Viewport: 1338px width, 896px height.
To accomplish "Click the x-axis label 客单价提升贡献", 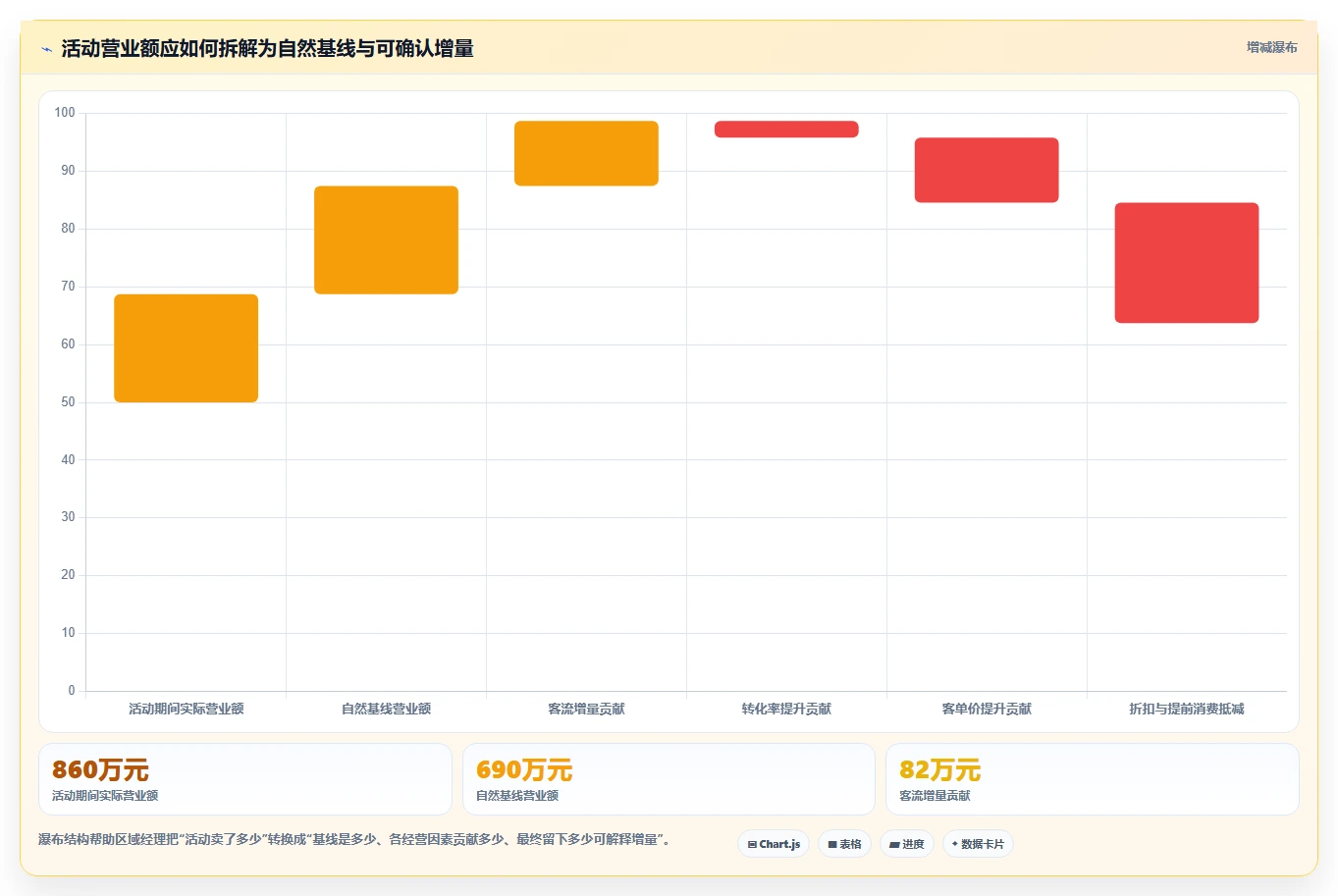I will point(987,709).
